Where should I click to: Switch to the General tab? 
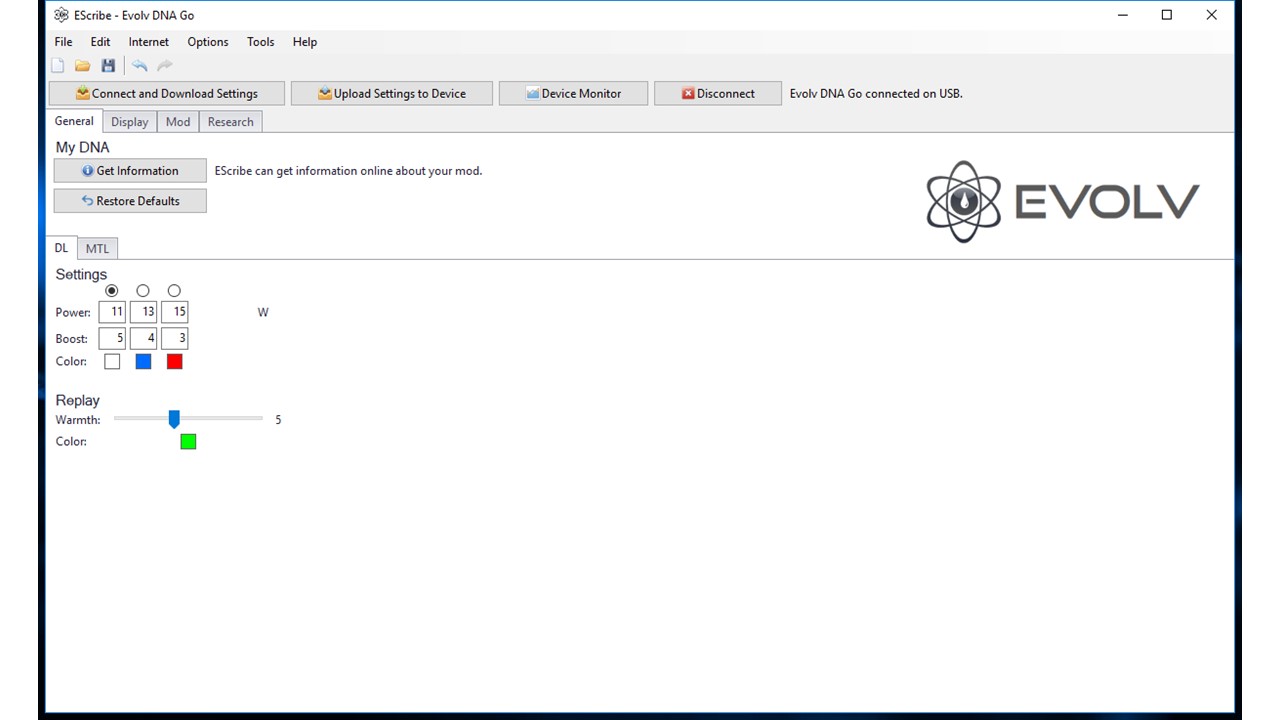(74, 121)
